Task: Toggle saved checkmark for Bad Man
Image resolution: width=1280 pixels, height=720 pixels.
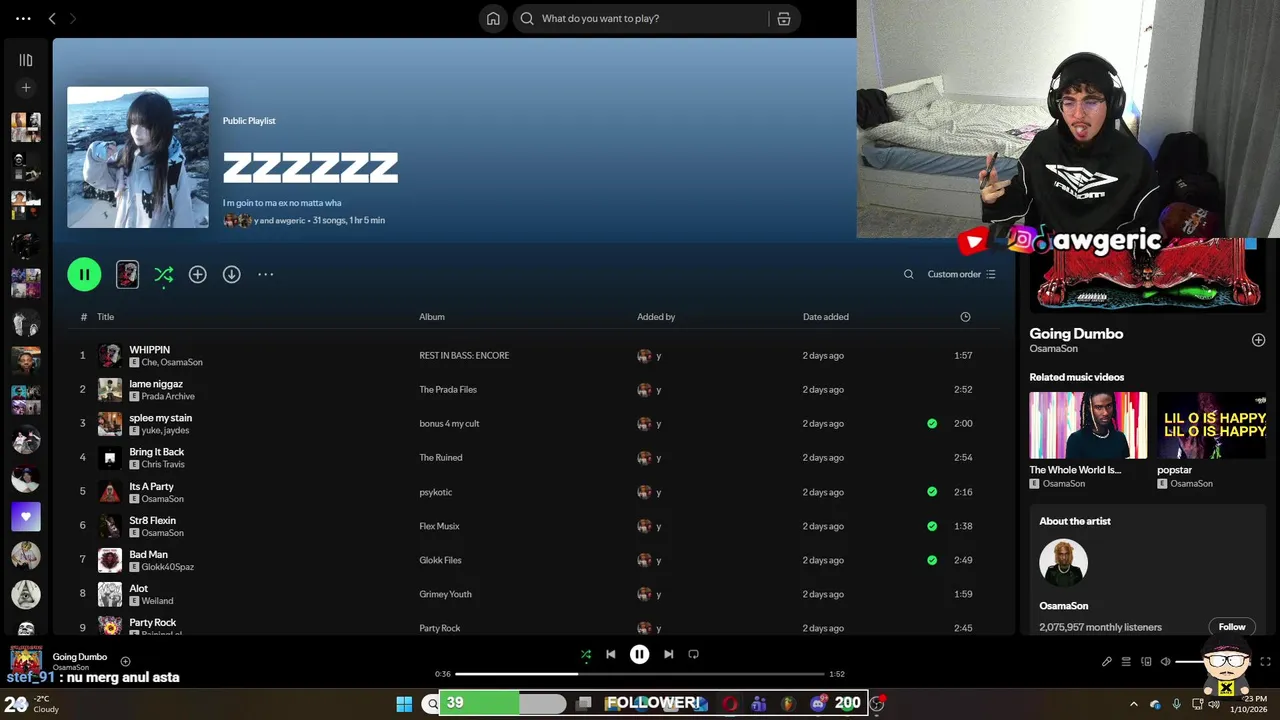Action: [x=932, y=560]
